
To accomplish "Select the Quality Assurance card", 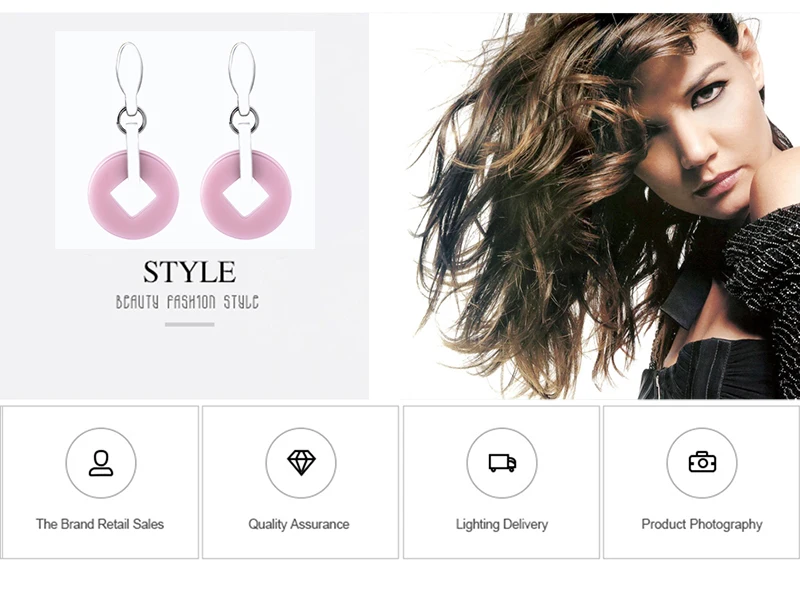I will click(x=301, y=482).
